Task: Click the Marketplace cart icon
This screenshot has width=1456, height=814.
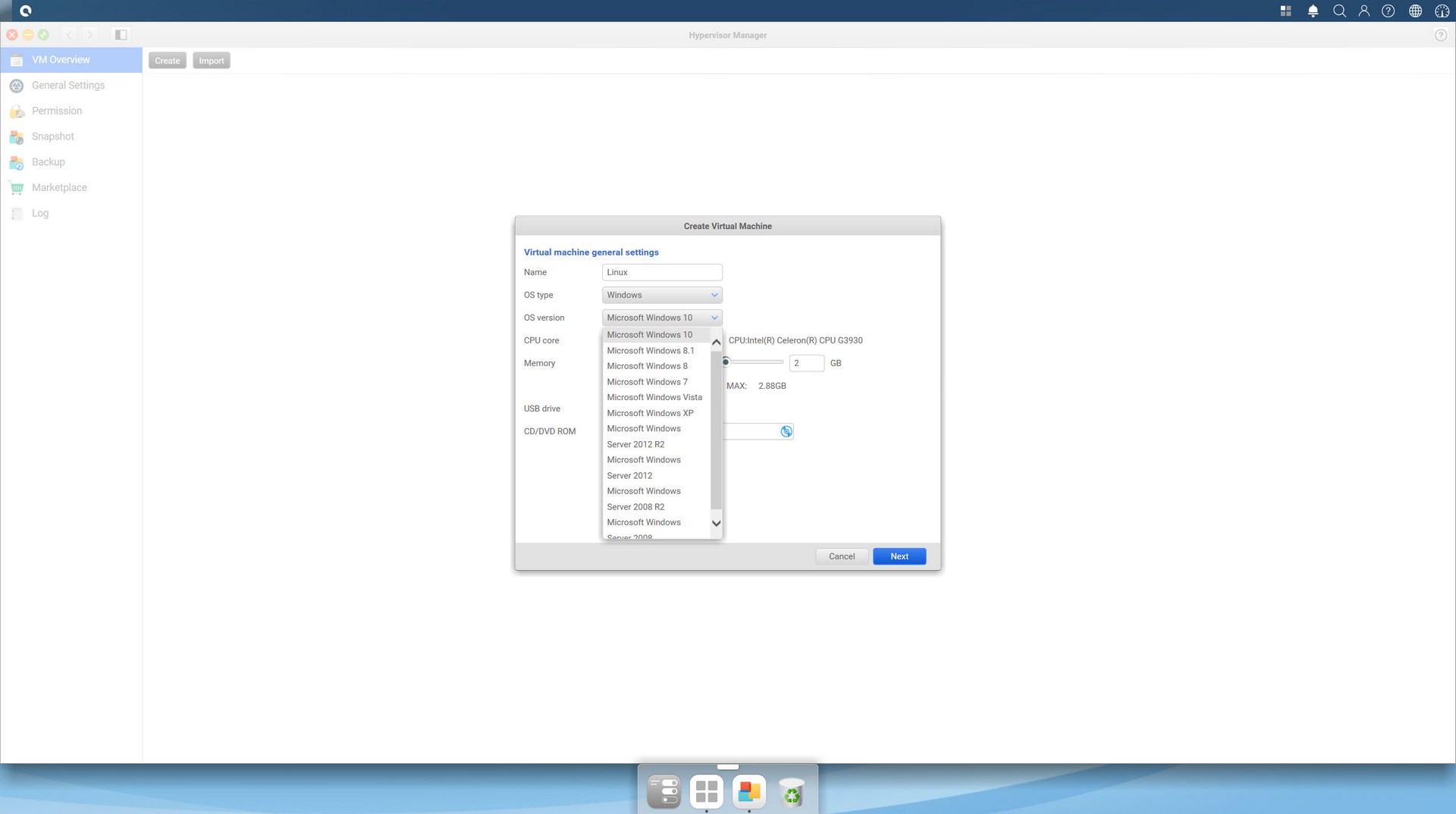Action: [17, 188]
